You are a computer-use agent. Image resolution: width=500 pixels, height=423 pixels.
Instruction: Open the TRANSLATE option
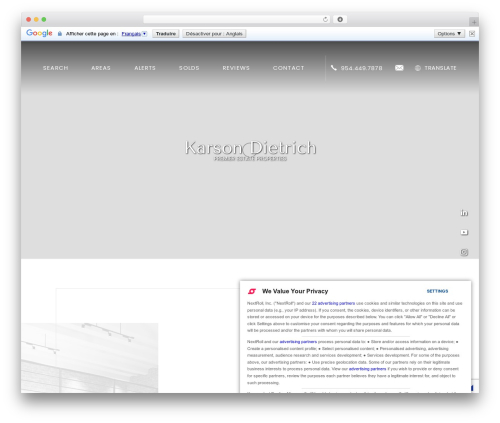tap(440, 68)
